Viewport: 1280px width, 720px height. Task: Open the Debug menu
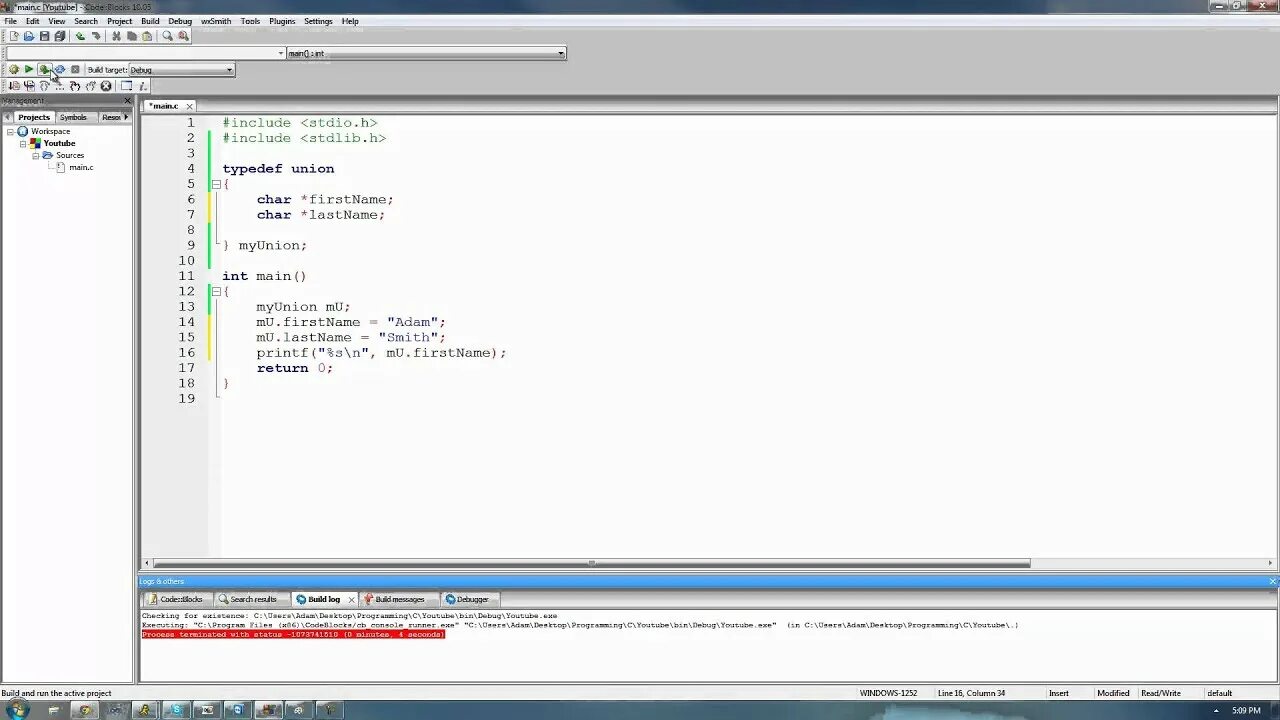pos(180,21)
